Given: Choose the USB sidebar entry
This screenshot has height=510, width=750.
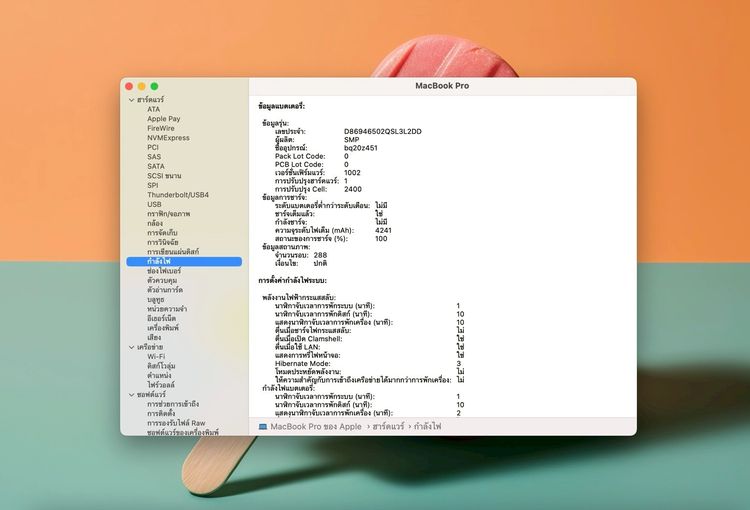Looking at the screenshot, I should 154,204.
